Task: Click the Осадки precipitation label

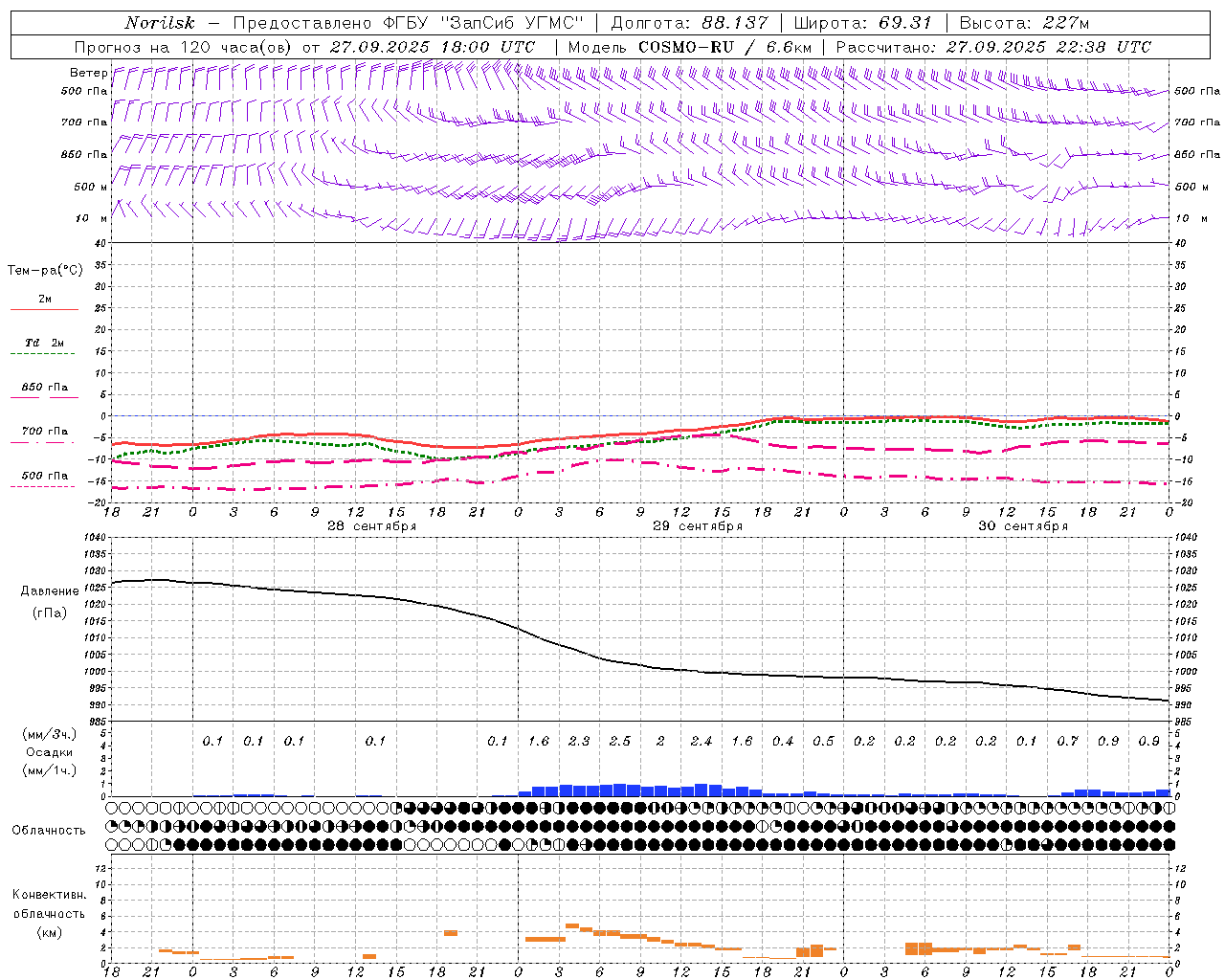Action: tap(50, 752)
